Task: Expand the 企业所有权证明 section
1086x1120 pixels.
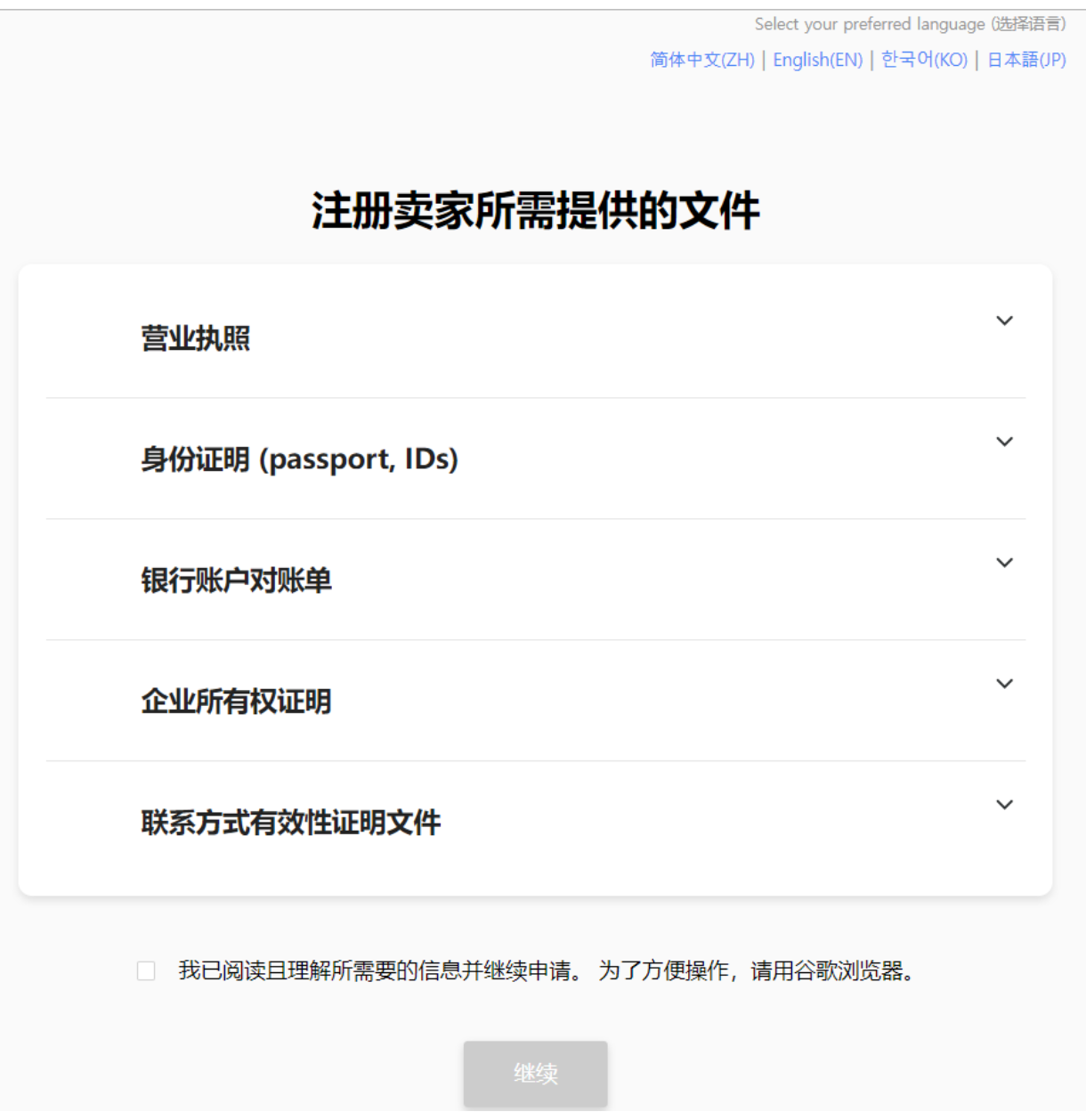Action: coord(1004,683)
